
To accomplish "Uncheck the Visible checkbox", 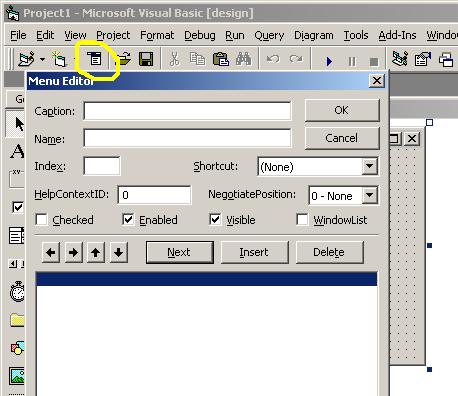I will tap(215, 220).
